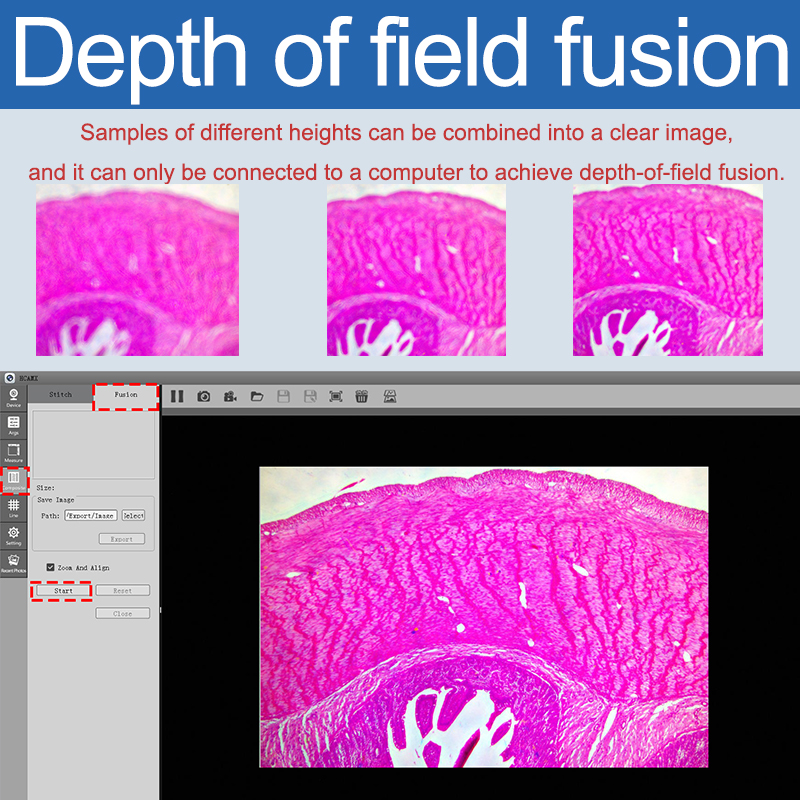800x800 pixels.
Task: Click the full-screen frame icon
Action: point(336,396)
